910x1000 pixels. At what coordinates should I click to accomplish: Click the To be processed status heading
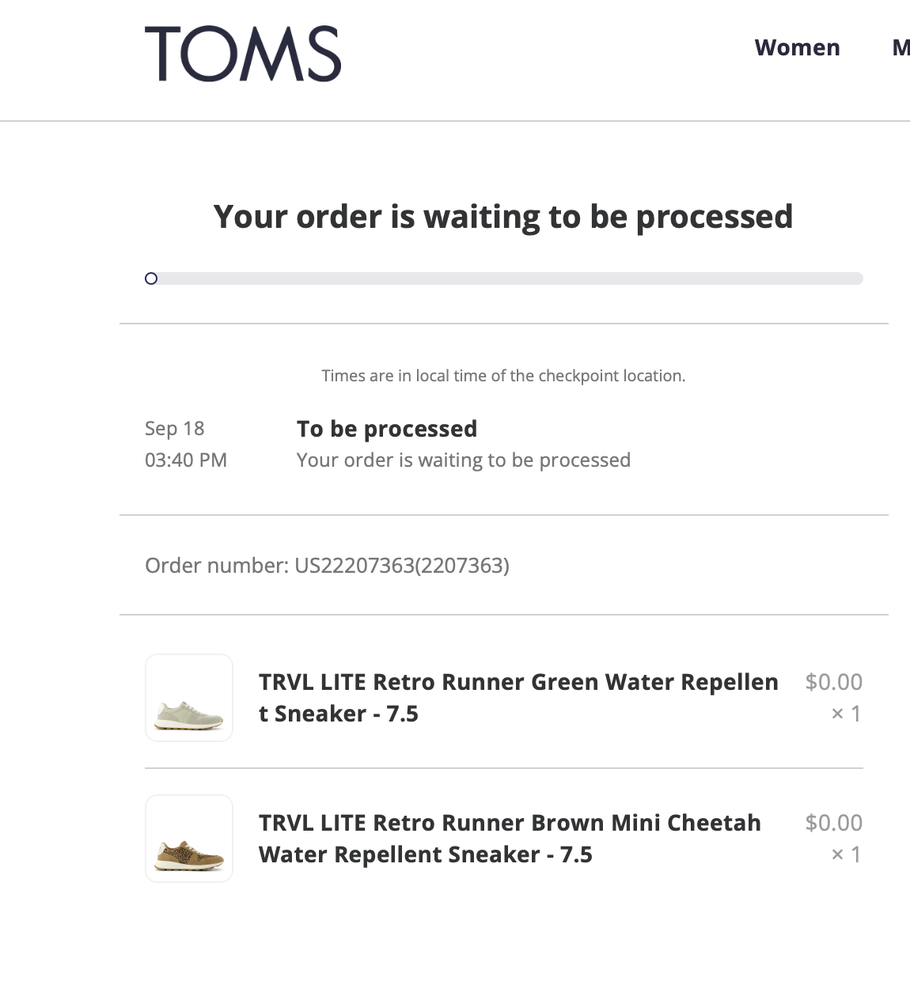click(x=386, y=428)
